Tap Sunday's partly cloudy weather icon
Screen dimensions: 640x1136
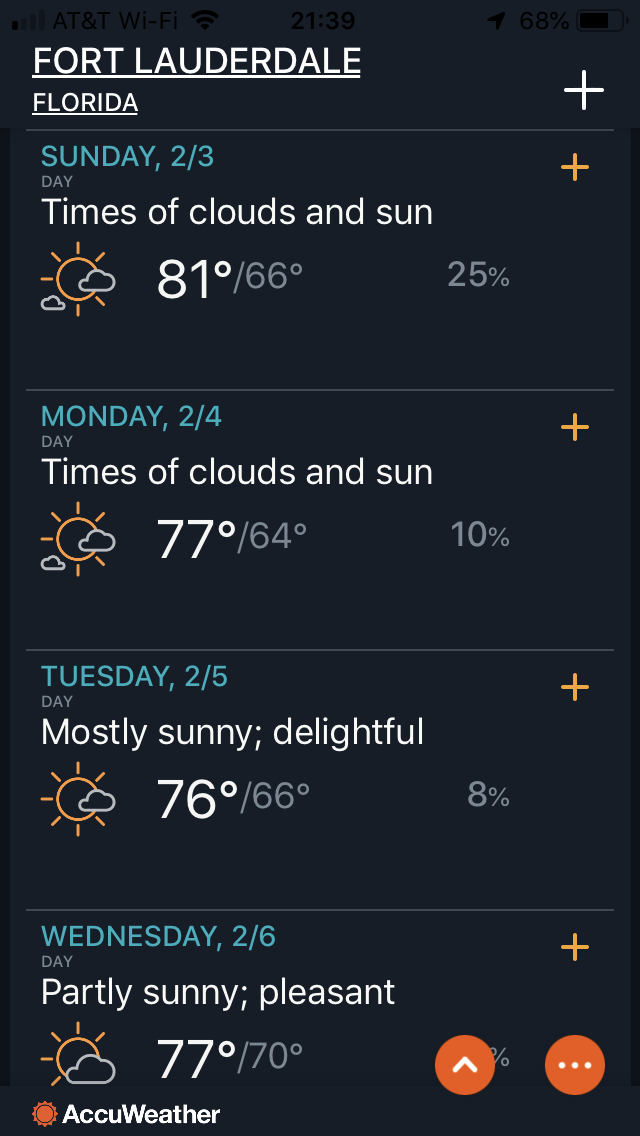click(x=78, y=279)
